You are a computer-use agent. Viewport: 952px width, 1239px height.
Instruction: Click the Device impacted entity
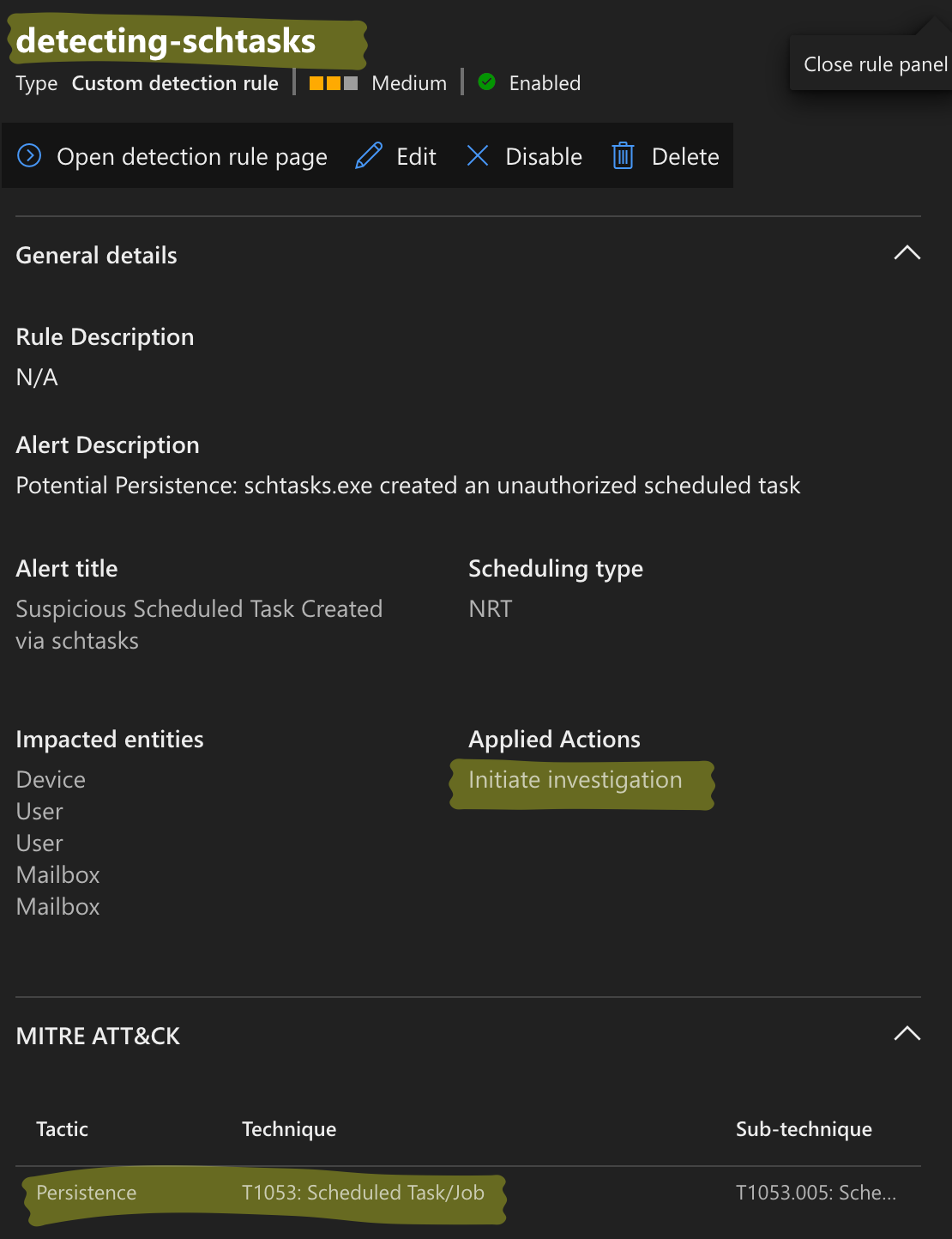coord(51,779)
